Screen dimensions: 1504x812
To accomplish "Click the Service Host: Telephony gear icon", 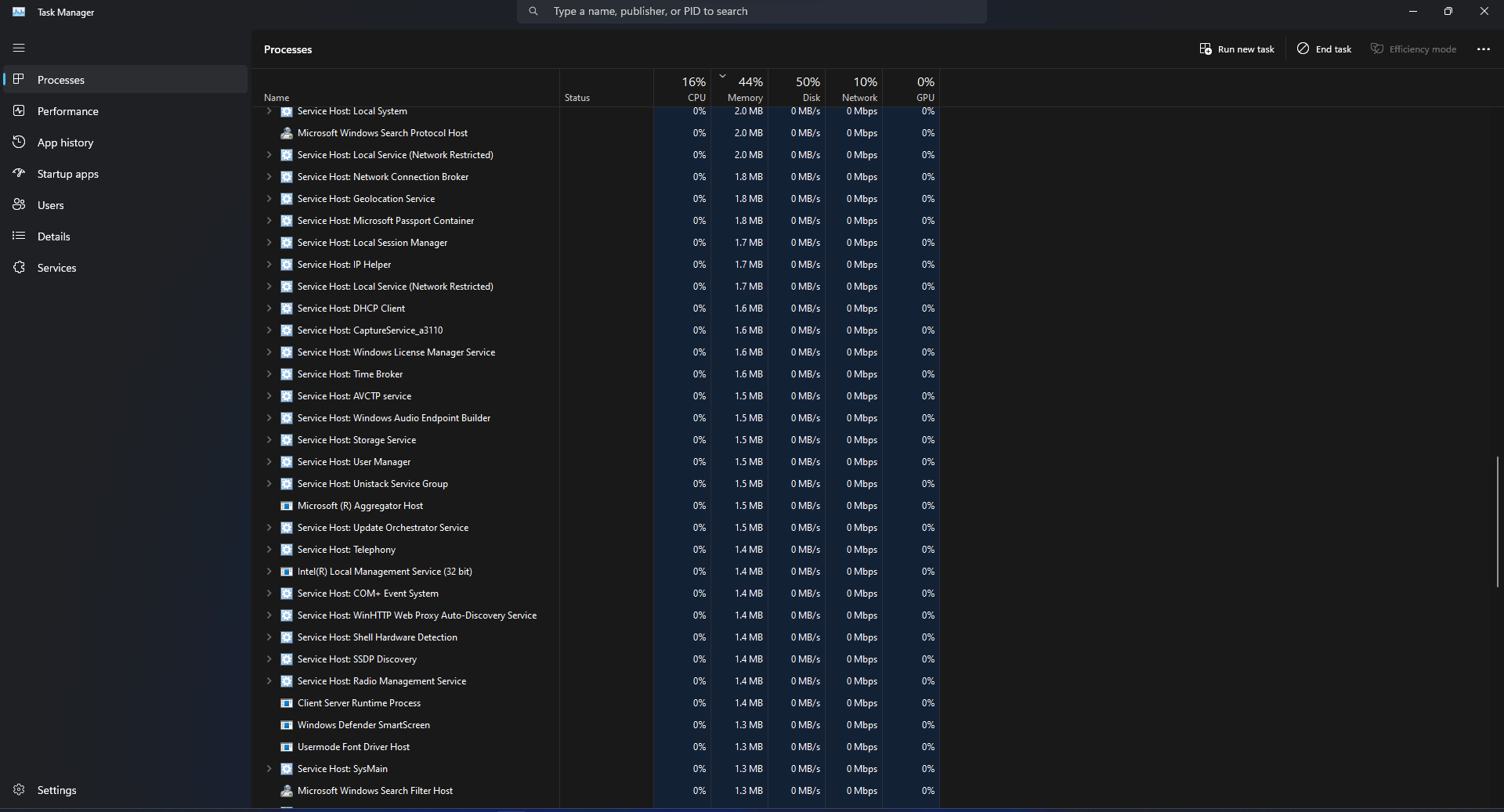I will click(287, 550).
